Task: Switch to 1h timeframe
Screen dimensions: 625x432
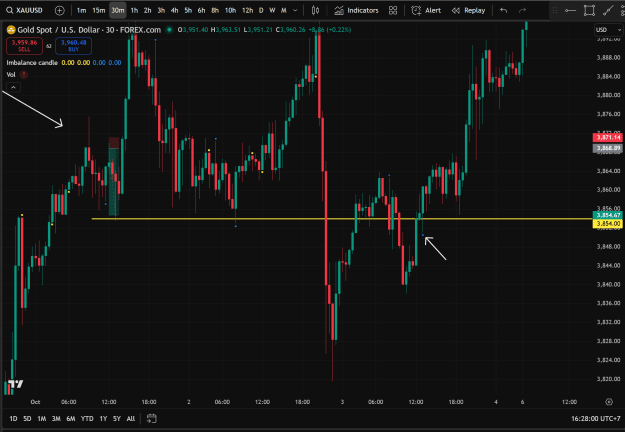Action: pyautogui.click(x=134, y=10)
